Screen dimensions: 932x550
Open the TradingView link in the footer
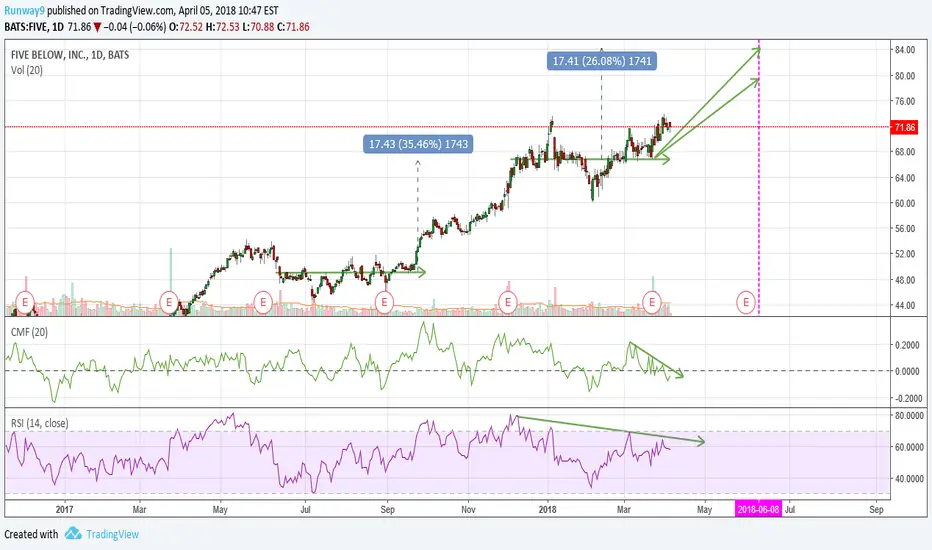tap(112, 534)
